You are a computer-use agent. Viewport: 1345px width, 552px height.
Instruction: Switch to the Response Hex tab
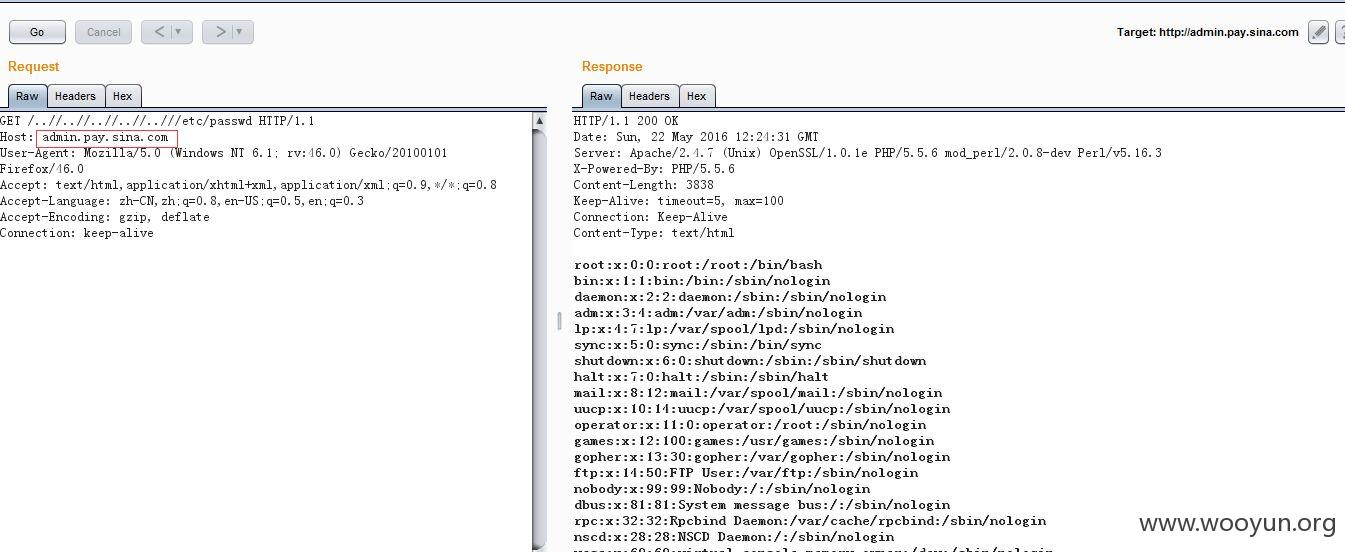696,96
